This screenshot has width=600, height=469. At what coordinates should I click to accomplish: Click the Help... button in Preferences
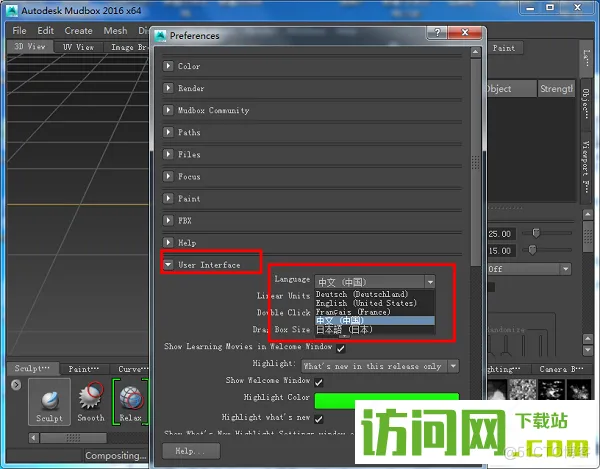pos(191,451)
